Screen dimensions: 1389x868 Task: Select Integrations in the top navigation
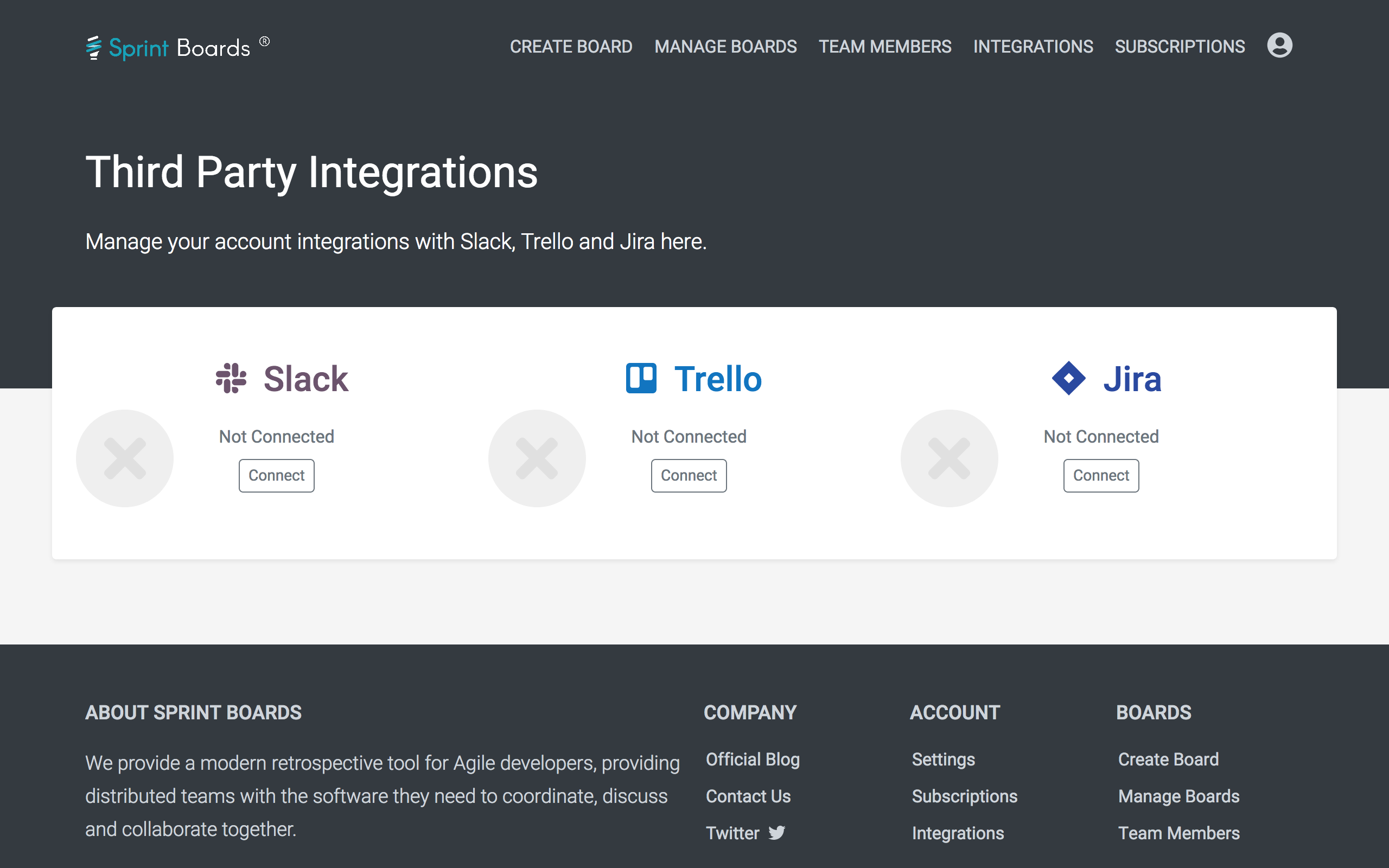coord(1033,47)
